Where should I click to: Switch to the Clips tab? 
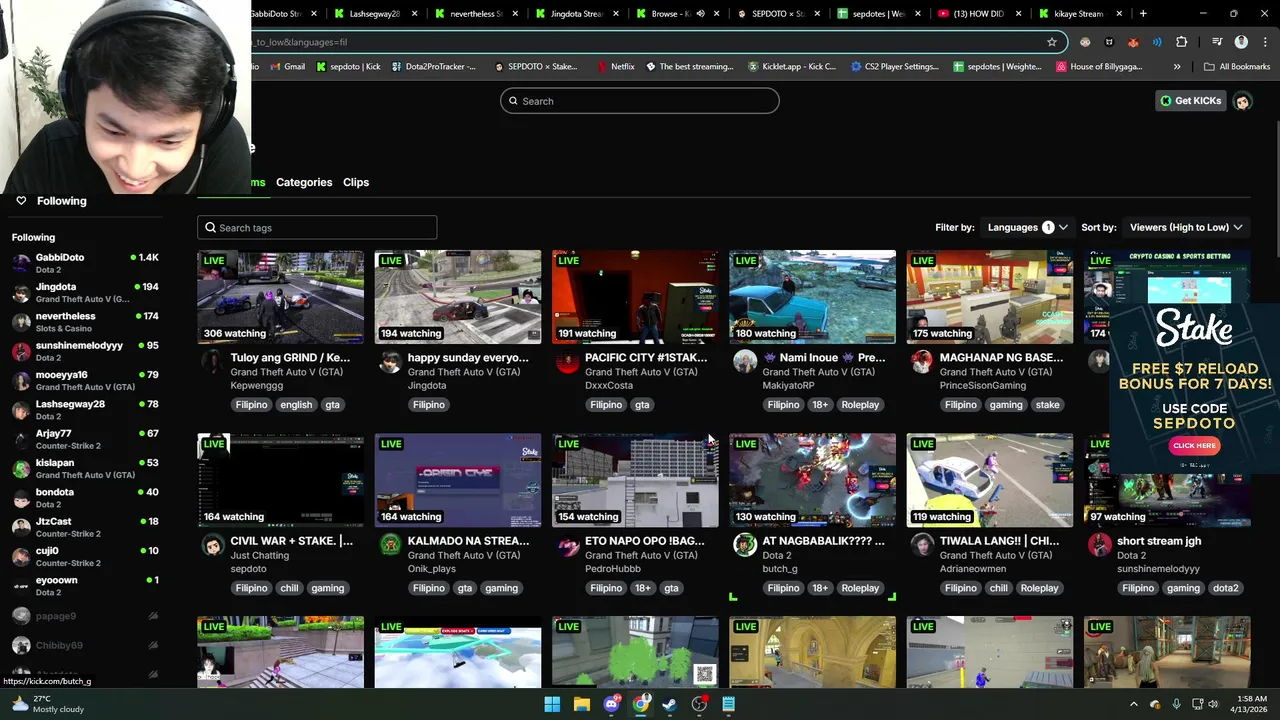(x=356, y=182)
